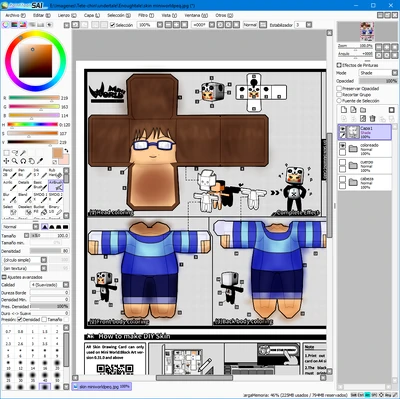Choose the Pencil brush tool
The height and width of the screenshot is (399, 400).
(x=10, y=173)
